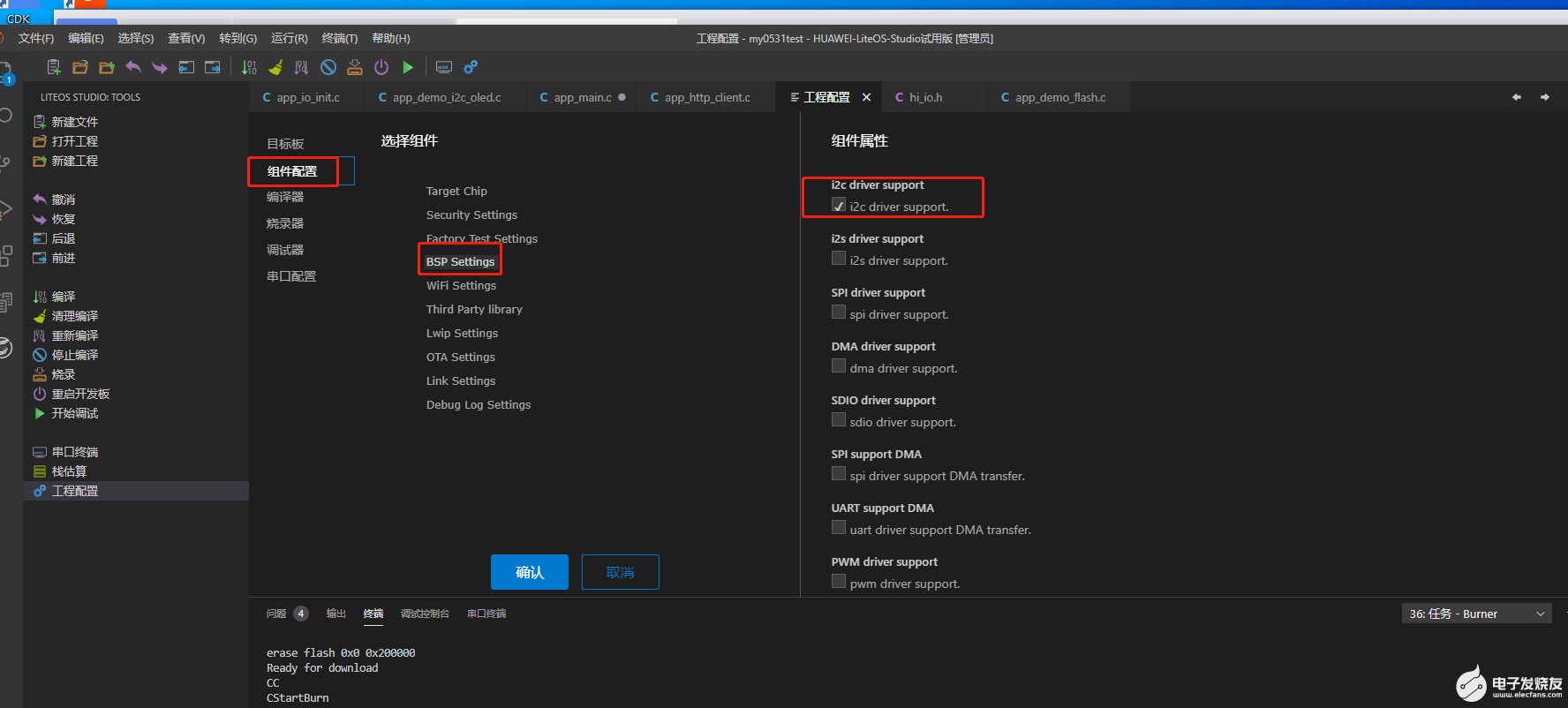Switch to the app_demo_flash.c editor tab
Screen dimensions: 1568x708
coord(1059,97)
